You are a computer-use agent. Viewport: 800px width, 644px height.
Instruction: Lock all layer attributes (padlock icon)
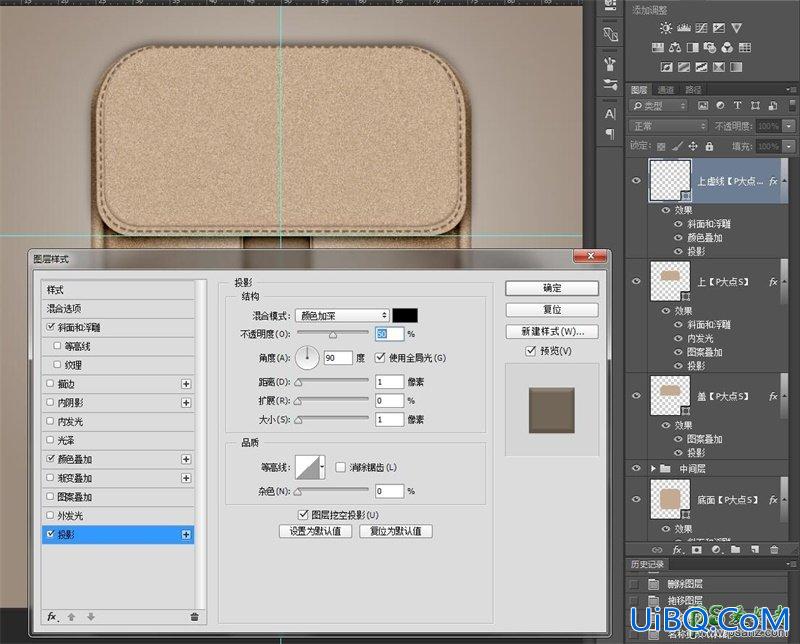709,146
